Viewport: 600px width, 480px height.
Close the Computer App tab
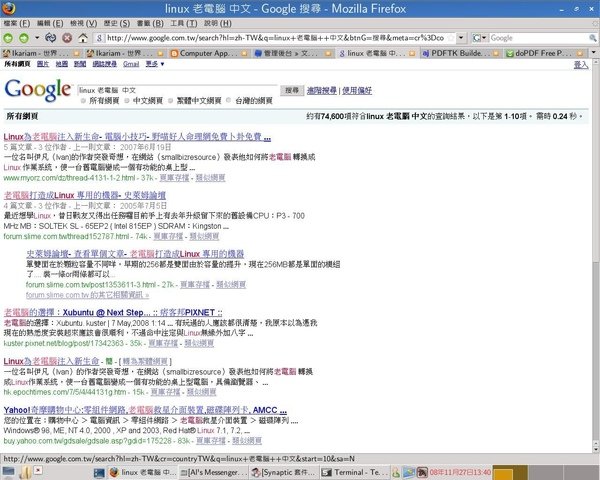click(x=244, y=53)
